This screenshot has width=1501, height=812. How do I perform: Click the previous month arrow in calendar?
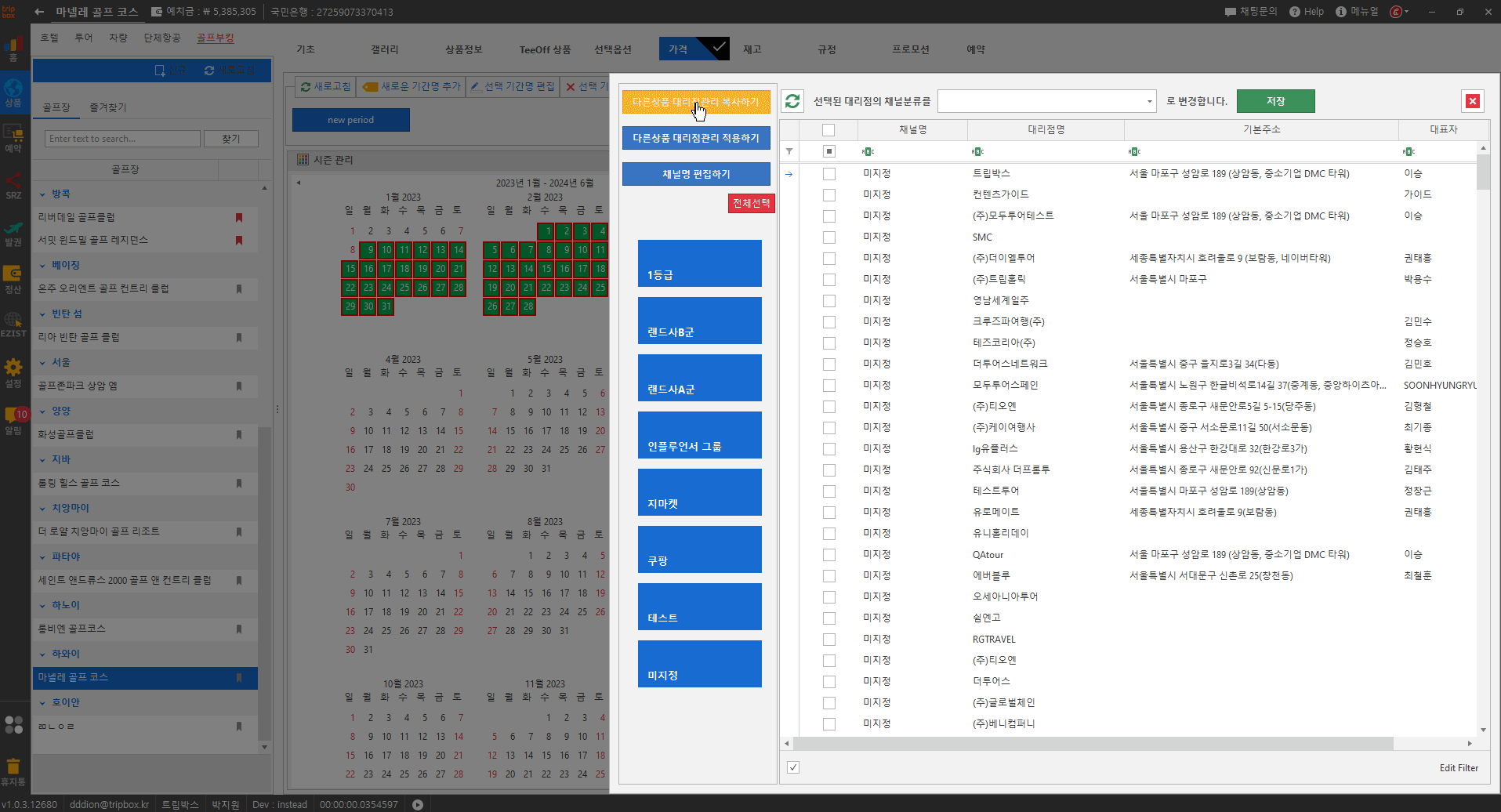pyautogui.click(x=299, y=183)
